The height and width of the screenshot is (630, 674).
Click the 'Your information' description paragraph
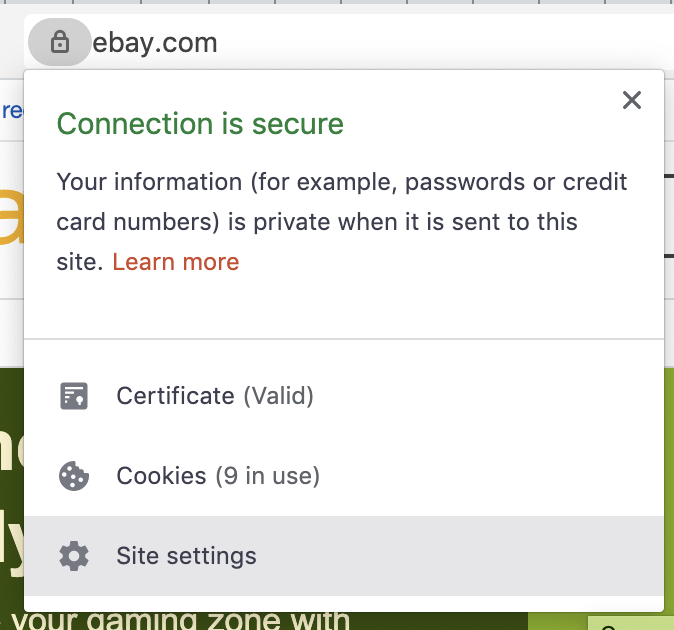[x=342, y=222]
